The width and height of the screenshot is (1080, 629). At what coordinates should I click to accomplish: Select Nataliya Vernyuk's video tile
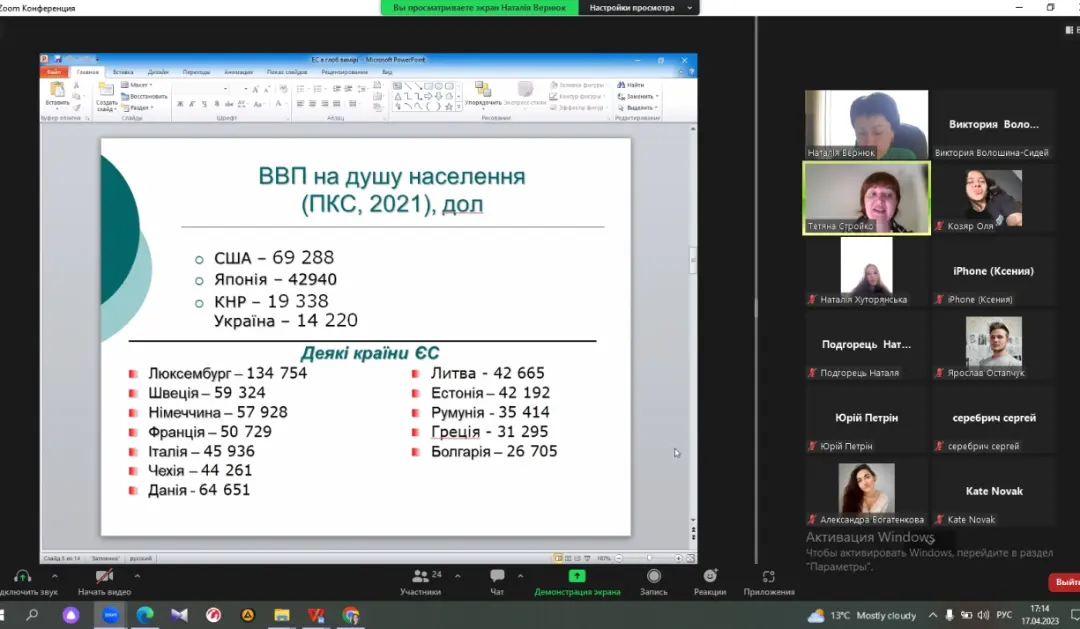click(x=867, y=124)
